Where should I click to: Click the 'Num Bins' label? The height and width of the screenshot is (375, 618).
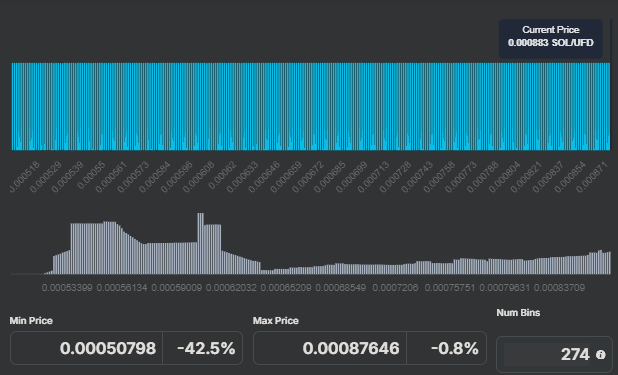coord(518,313)
